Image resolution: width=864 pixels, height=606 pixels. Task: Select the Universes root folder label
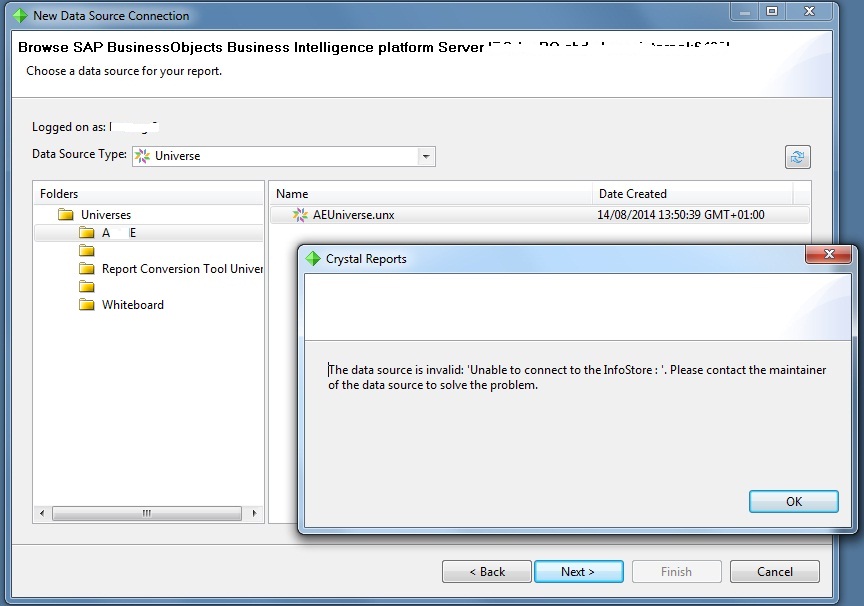[106, 215]
